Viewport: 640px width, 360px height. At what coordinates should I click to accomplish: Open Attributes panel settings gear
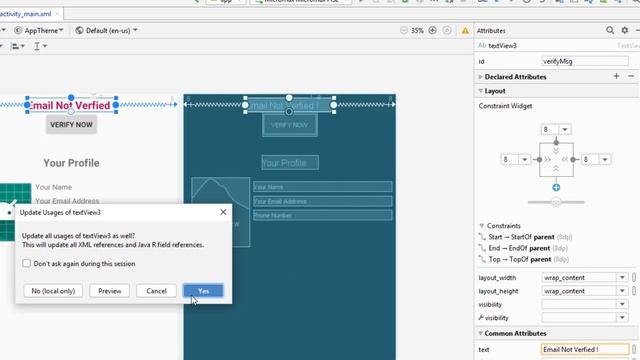coord(624,30)
